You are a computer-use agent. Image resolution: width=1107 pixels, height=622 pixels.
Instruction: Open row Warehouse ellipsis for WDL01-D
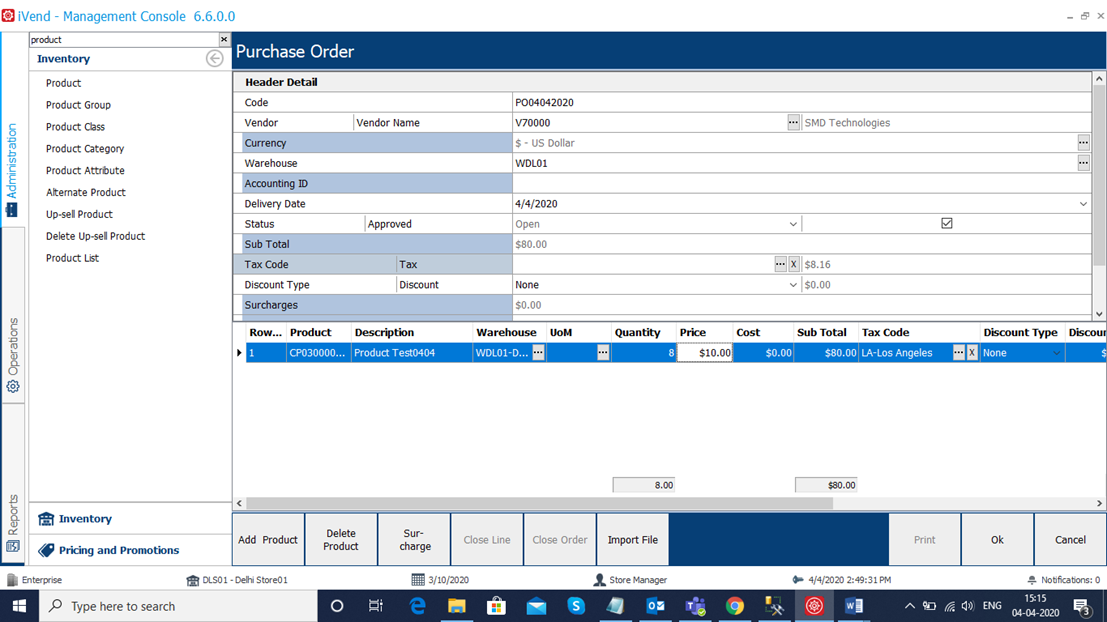pyautogui.click(x=538, y=352)
